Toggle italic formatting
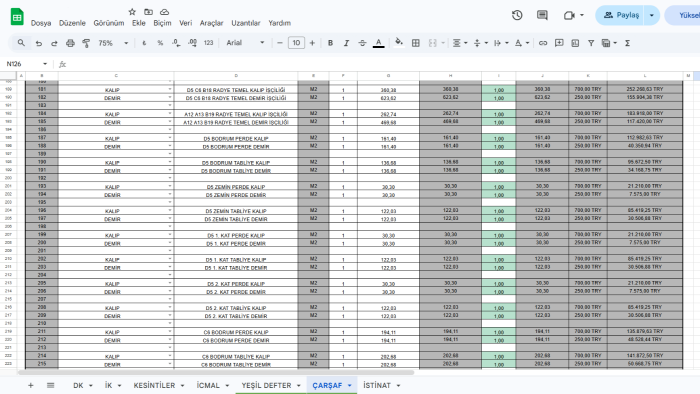 pyautogui.click(x=346, y=43)
